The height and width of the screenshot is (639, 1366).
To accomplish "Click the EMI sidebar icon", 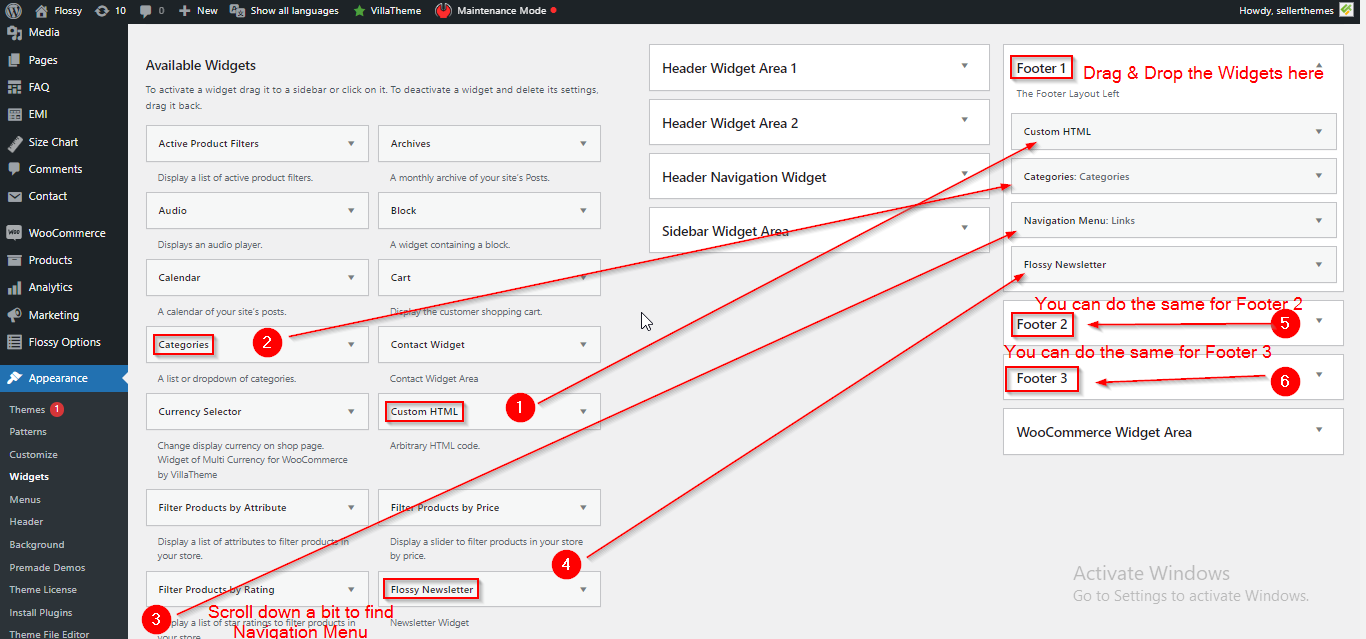I will click(14, 114).
